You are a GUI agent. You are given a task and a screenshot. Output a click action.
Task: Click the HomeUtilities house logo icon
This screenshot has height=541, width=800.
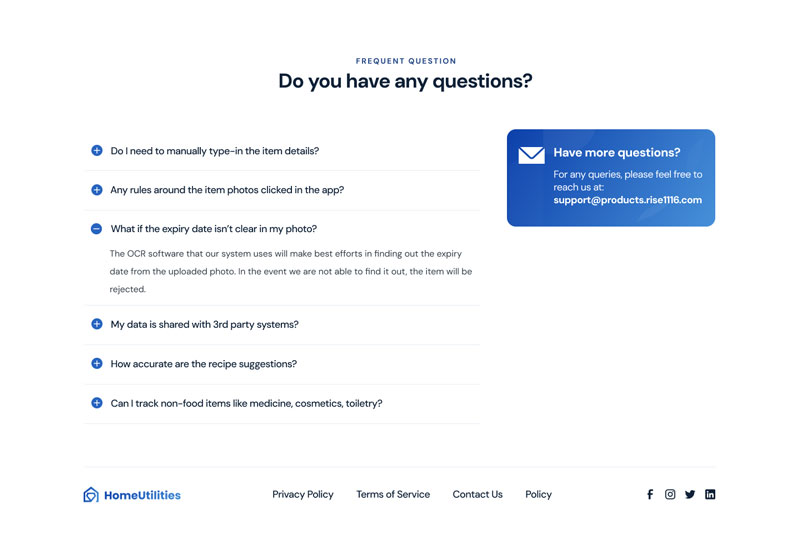[x=91, y=494]
